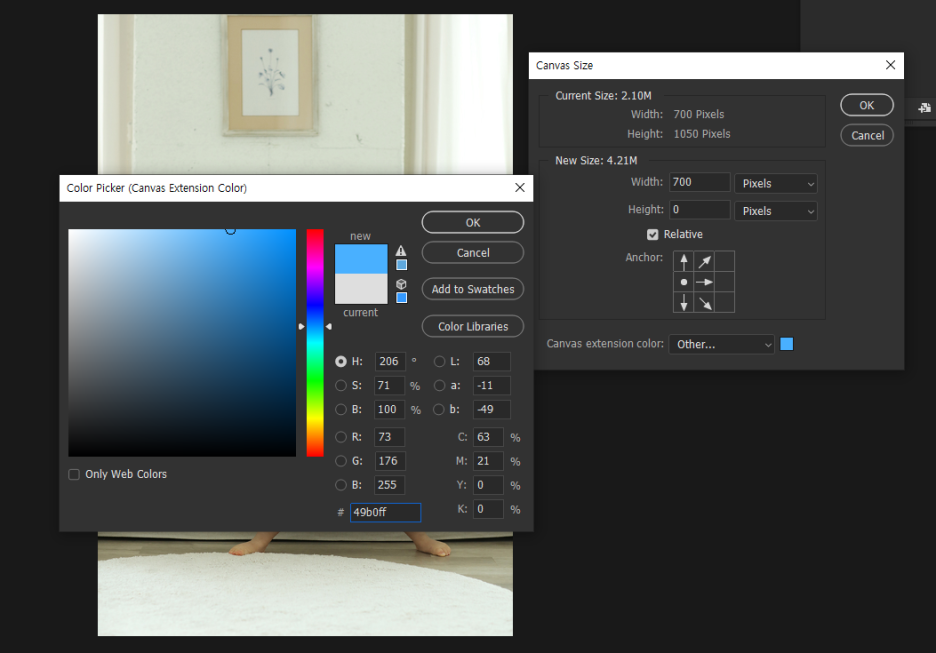
Task: Set anchor to the bottom-right empty cell
Action: 725,302
